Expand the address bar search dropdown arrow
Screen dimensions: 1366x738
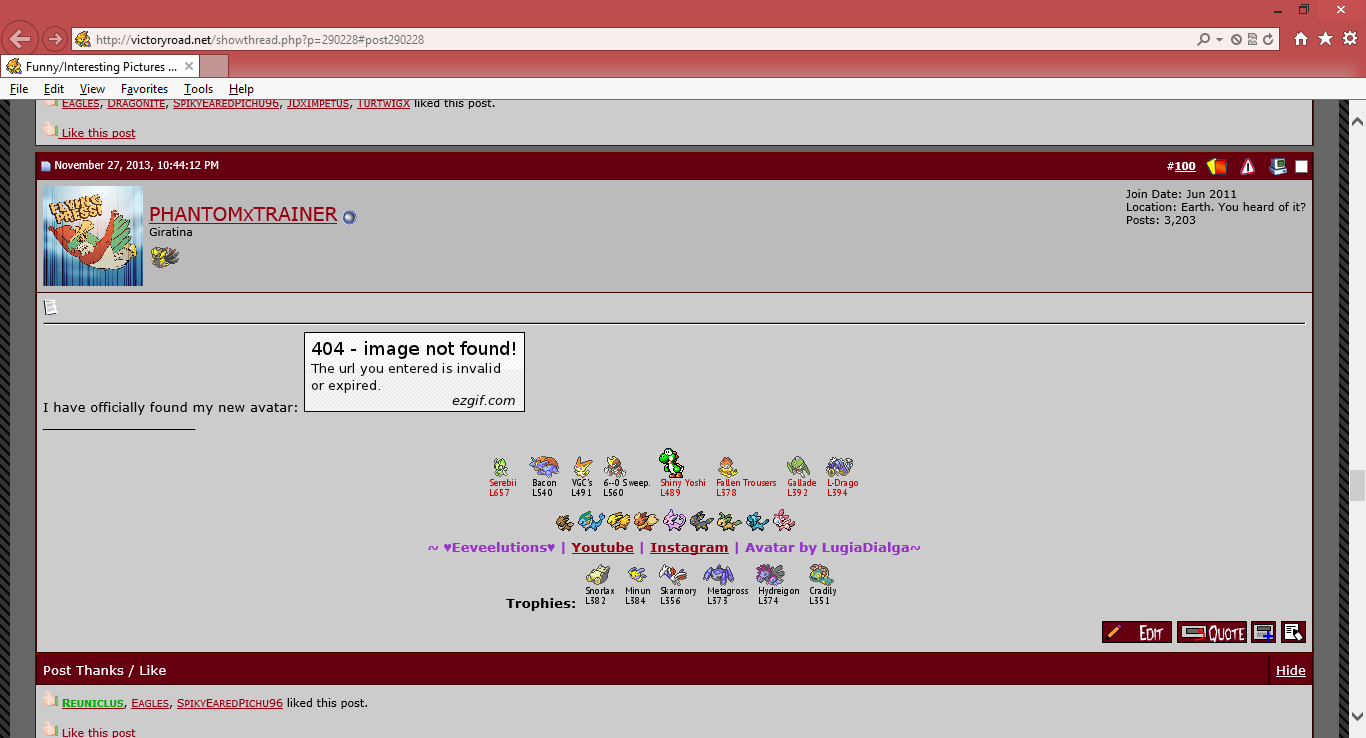pos(1219,40)
